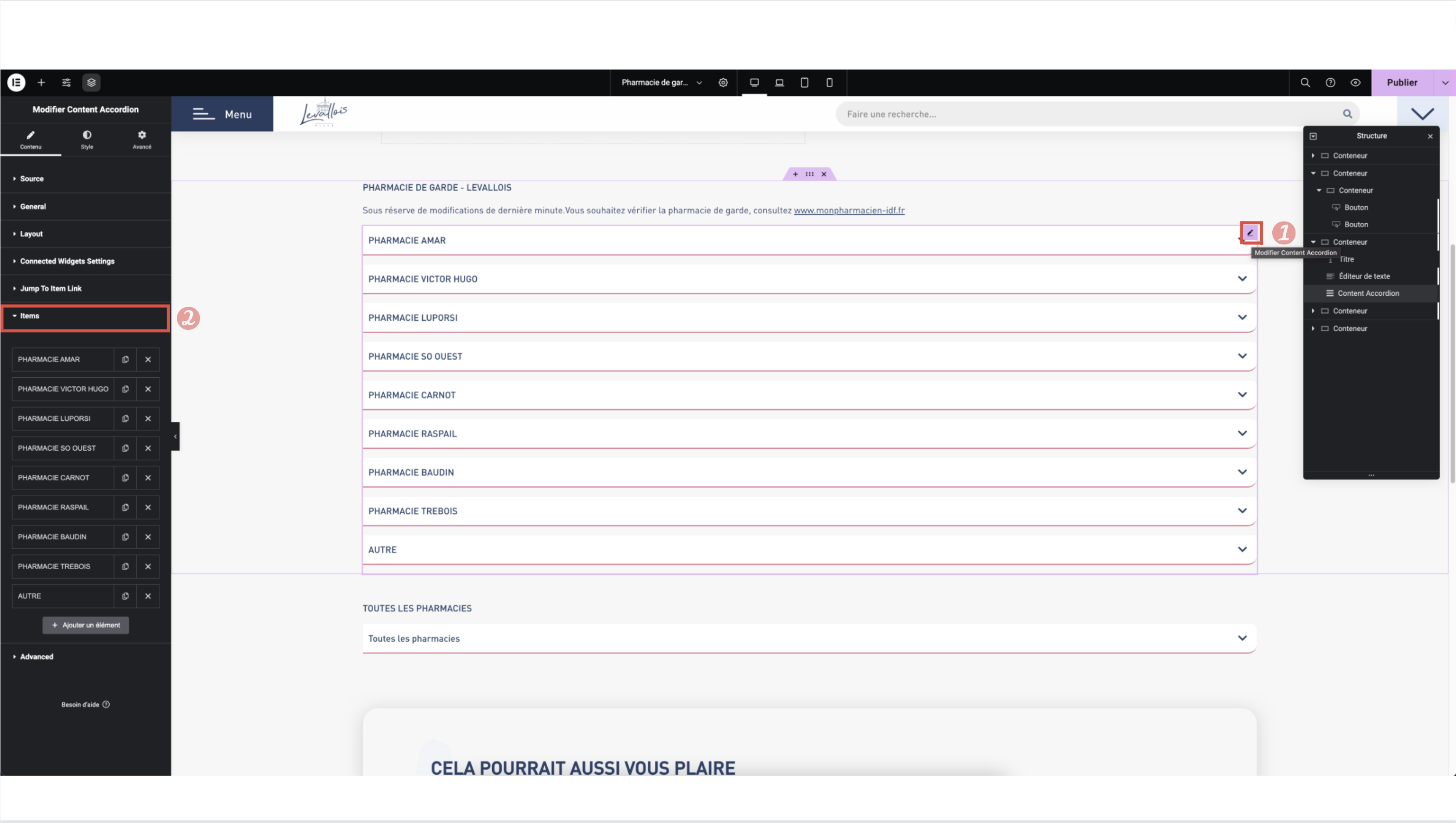The height and width of the screenshot is (823, 1456).
Task: Toggle the Structure layers icon
Action: 91,82
